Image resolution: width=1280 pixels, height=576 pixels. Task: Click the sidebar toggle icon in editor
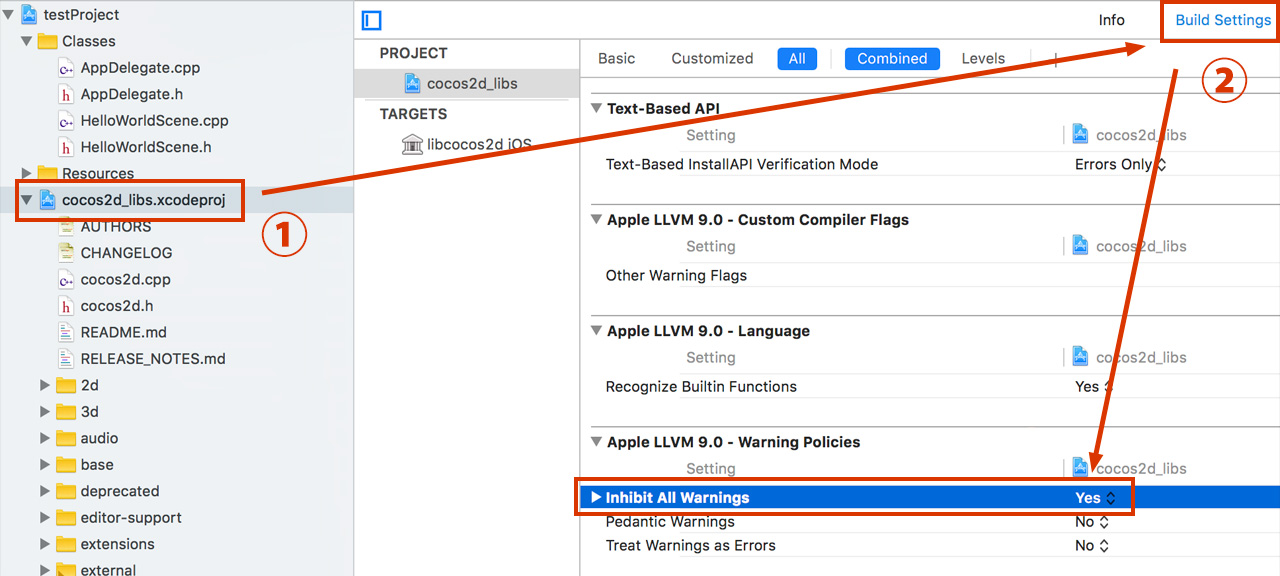pyautogui.click(x=372, y=20)
